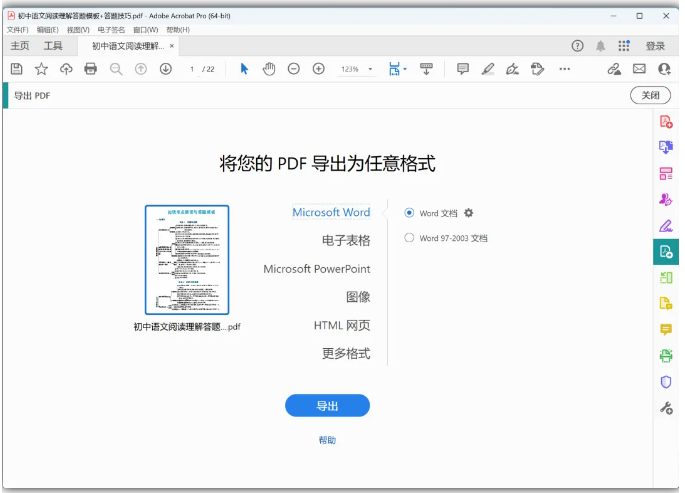685x493 pixels.
Task: Open Word export settings gear
Action: click(x=468, y=213)
